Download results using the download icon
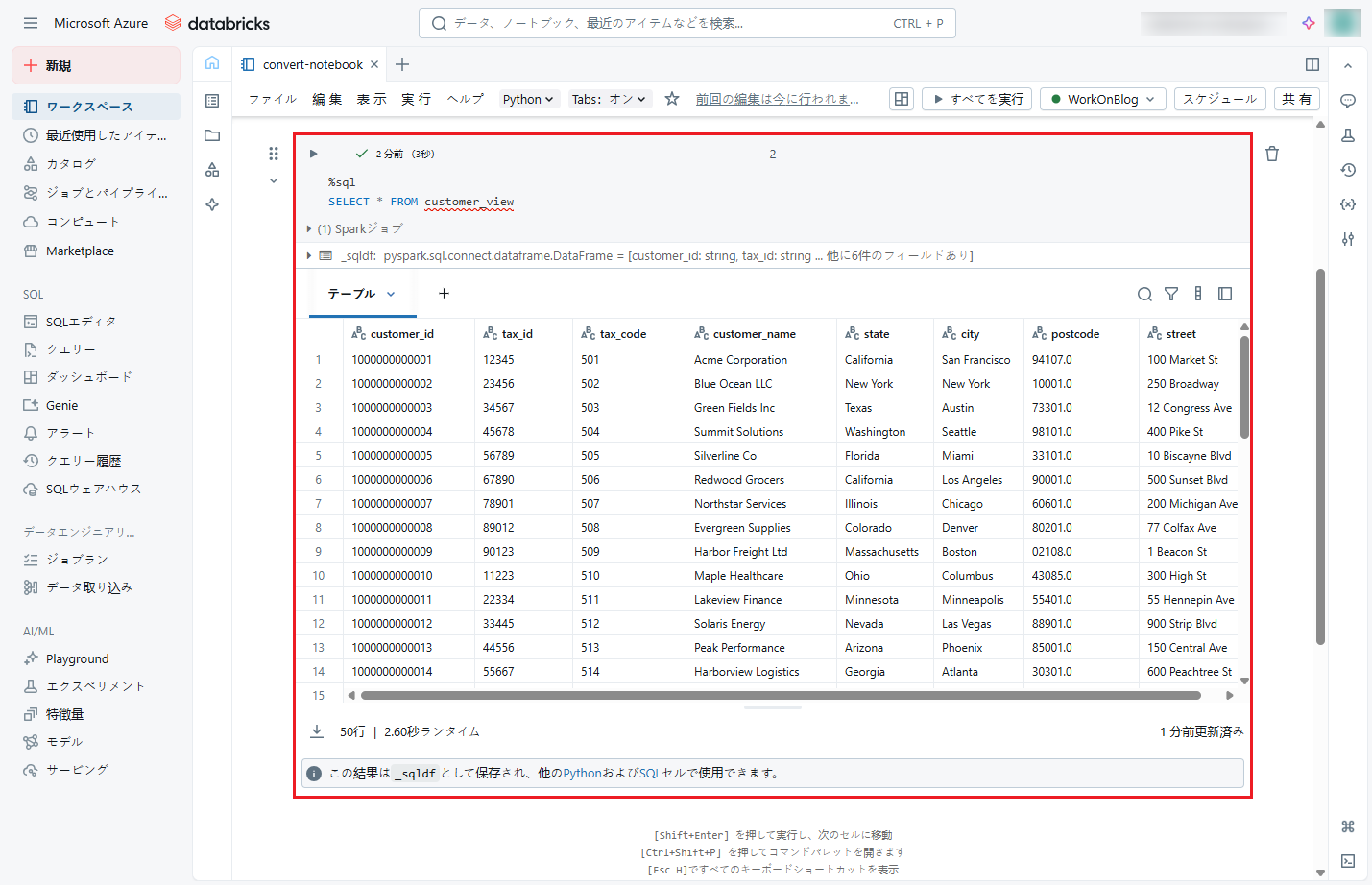The width and height of the screenshot is (1372, 885). (317, 731)
